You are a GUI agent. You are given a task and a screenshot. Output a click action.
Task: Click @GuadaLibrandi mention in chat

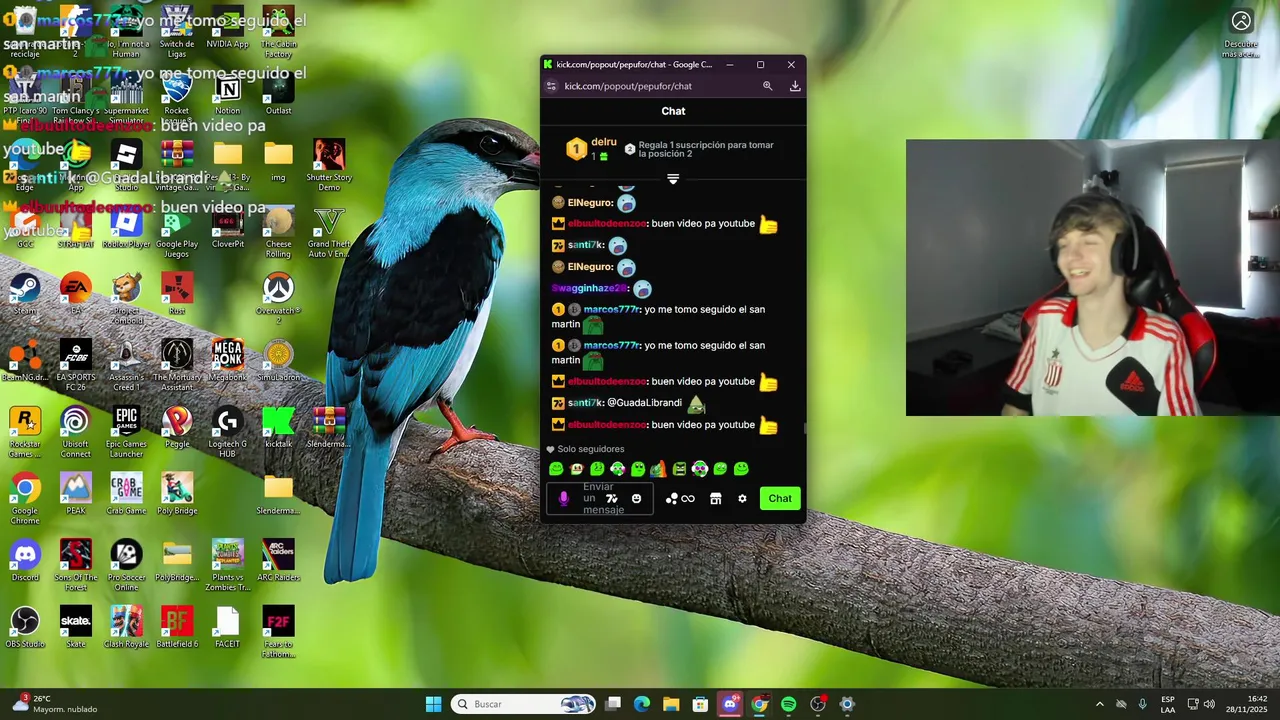(x=644, y=403)
